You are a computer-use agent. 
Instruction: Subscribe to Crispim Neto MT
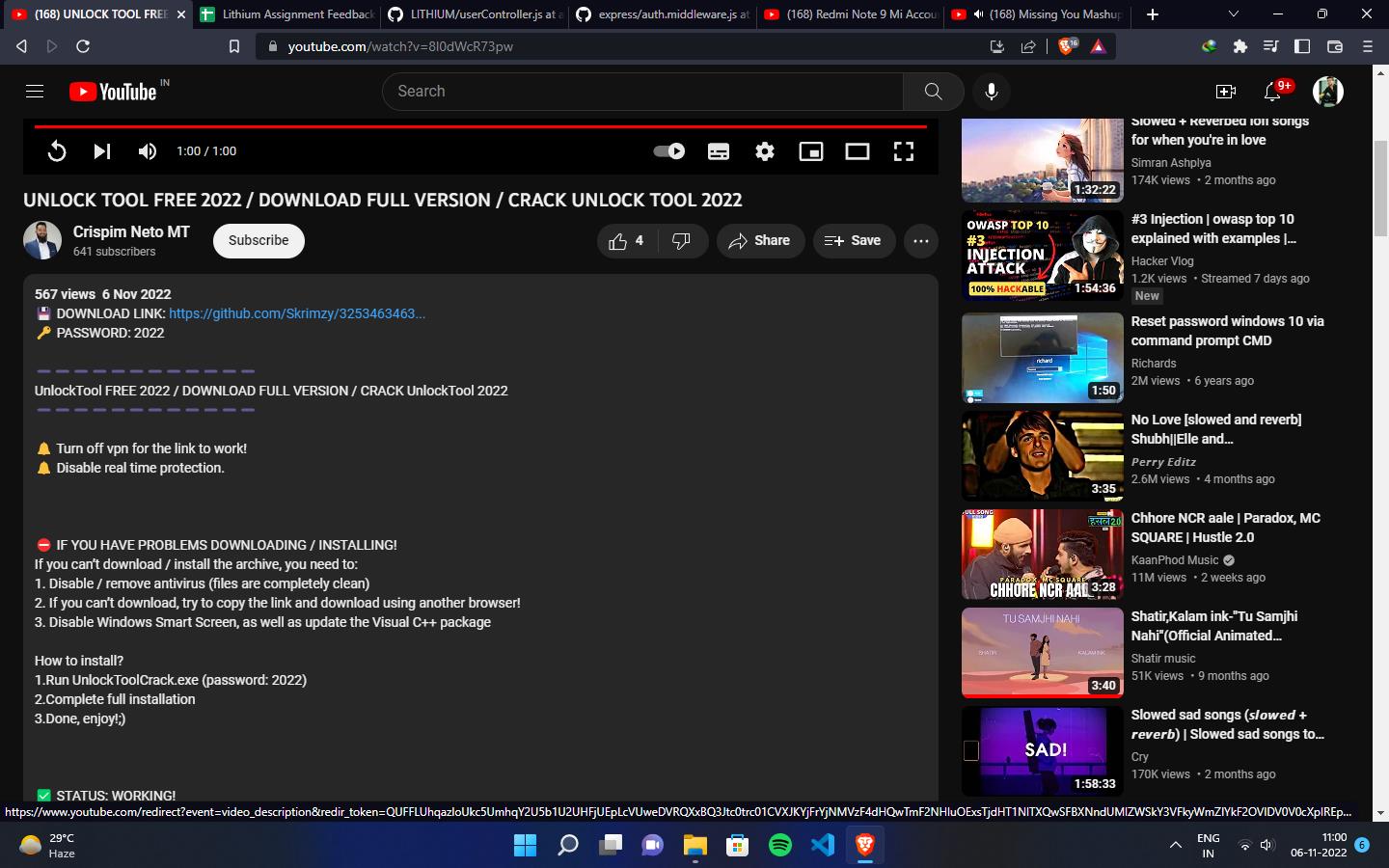(x=259, y=241)
